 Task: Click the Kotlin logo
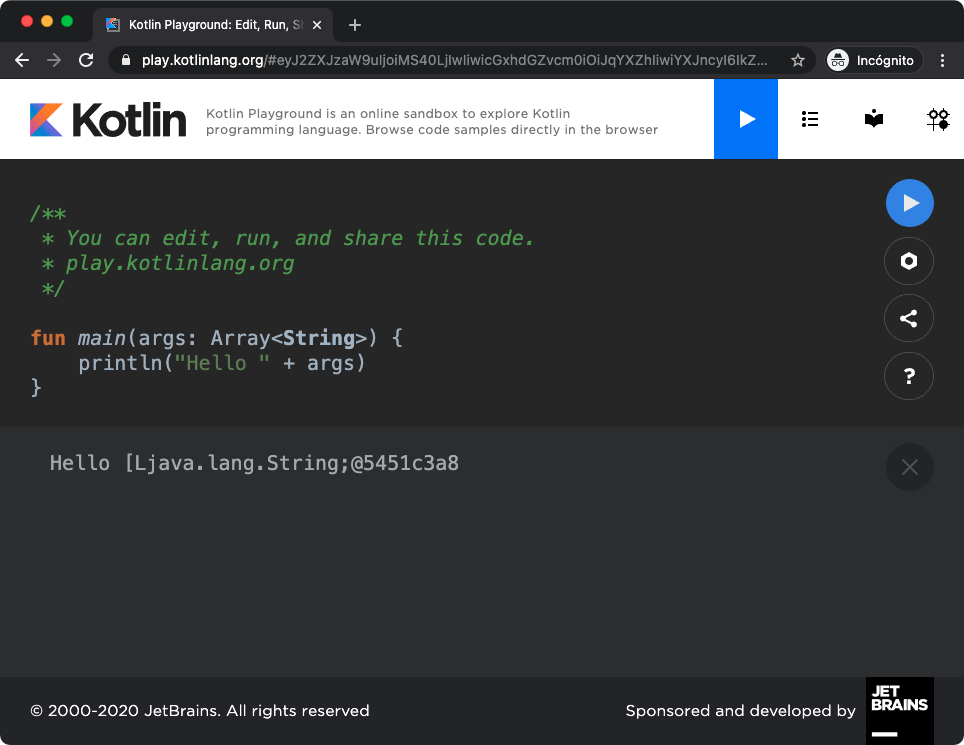pyautogui.click(x=107, y=118)
